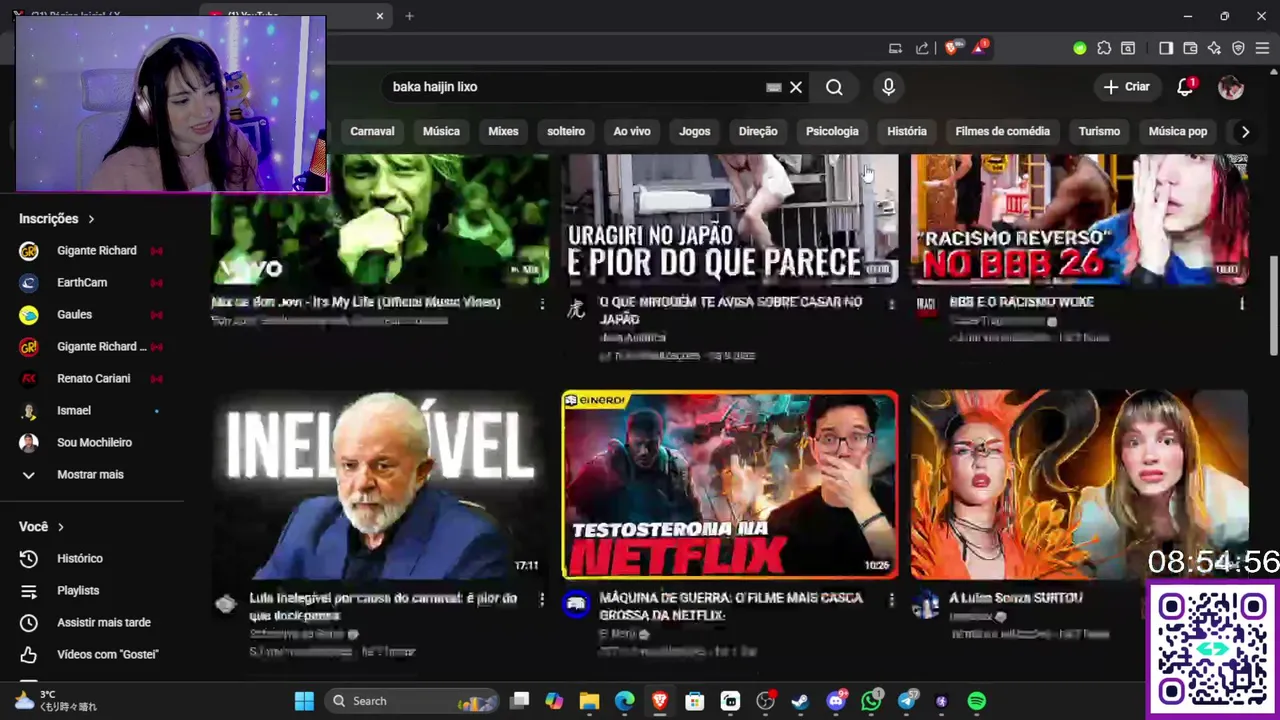
Task: Open options menu for Bon Jovi video
Action: [542, 303]
